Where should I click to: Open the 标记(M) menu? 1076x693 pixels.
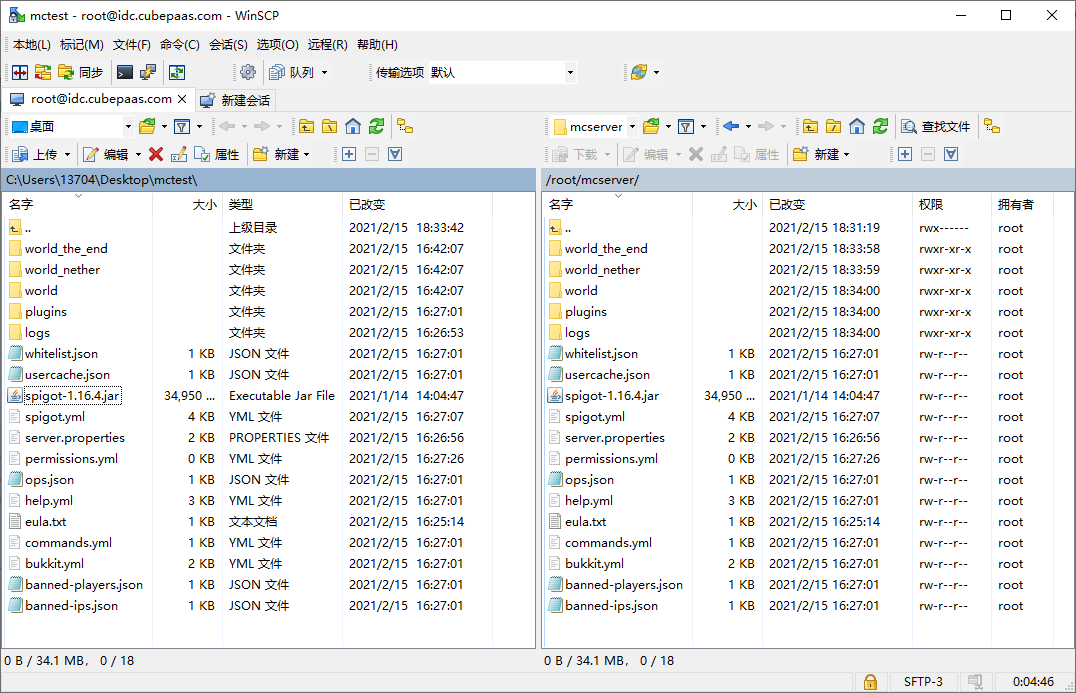coord(82,45)
